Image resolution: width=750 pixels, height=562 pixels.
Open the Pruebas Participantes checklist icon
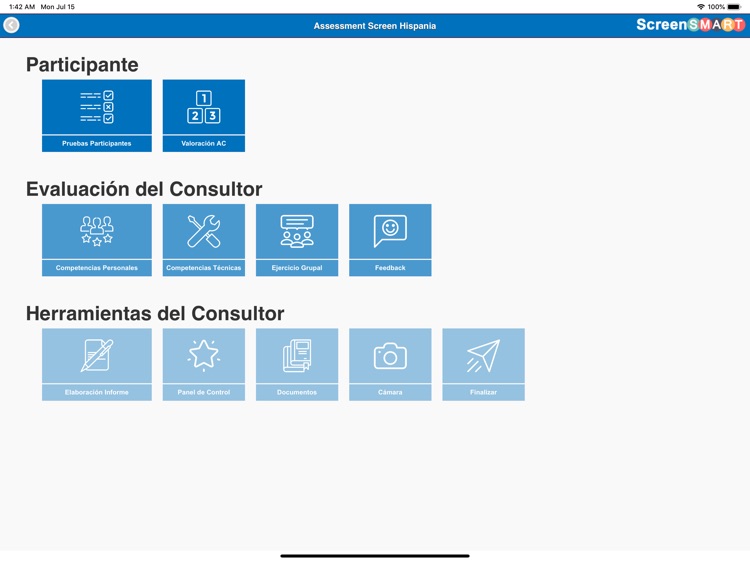coord(97,107)
